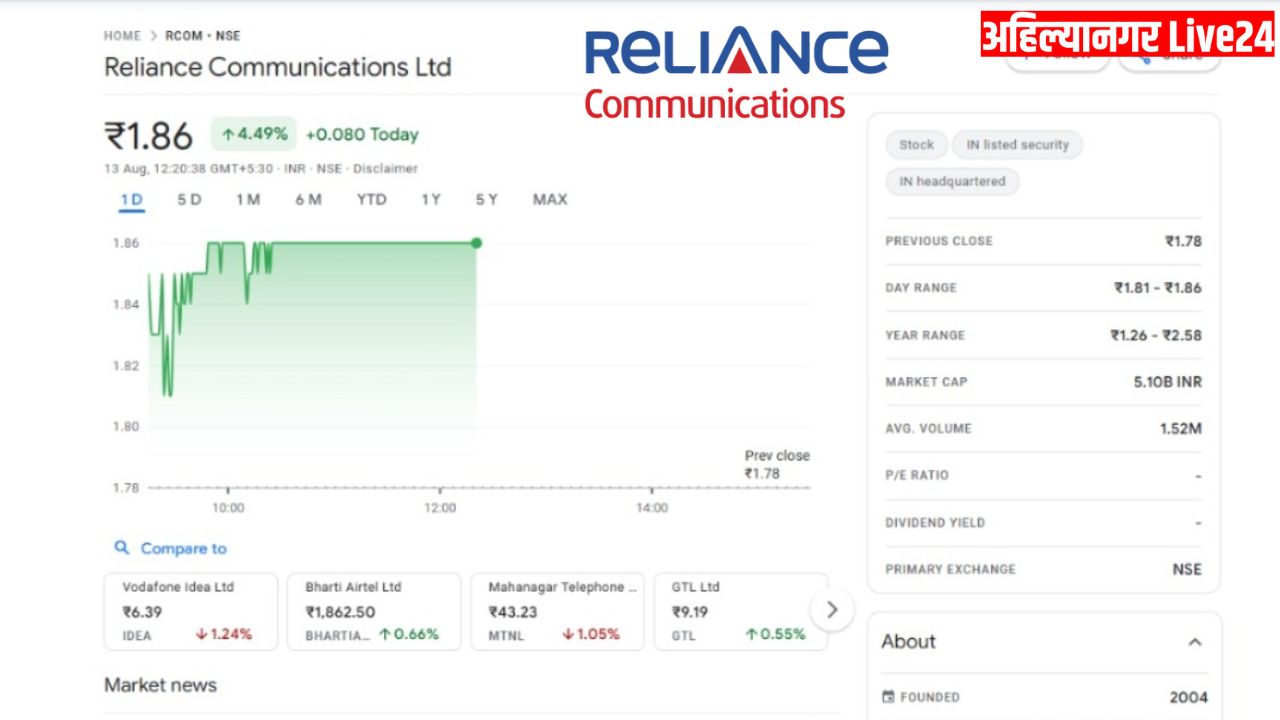Show the YTD chart range
The image size is (1280, 720).
point(371,200)
